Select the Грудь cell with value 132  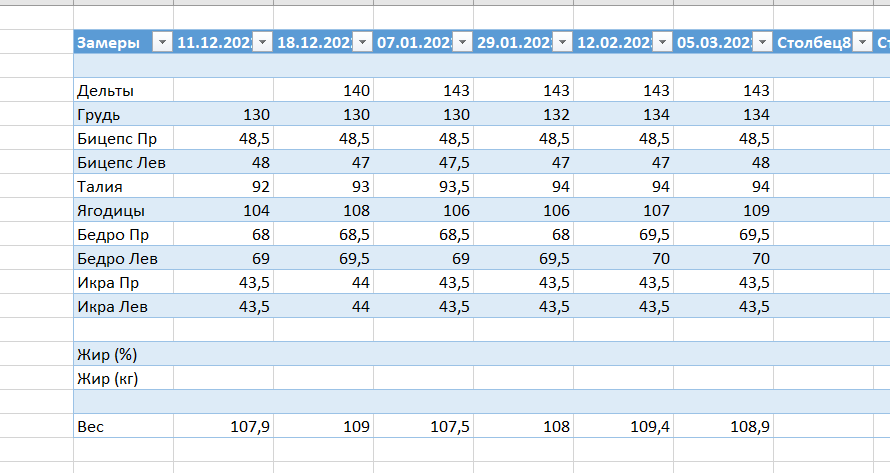point(523,115)
